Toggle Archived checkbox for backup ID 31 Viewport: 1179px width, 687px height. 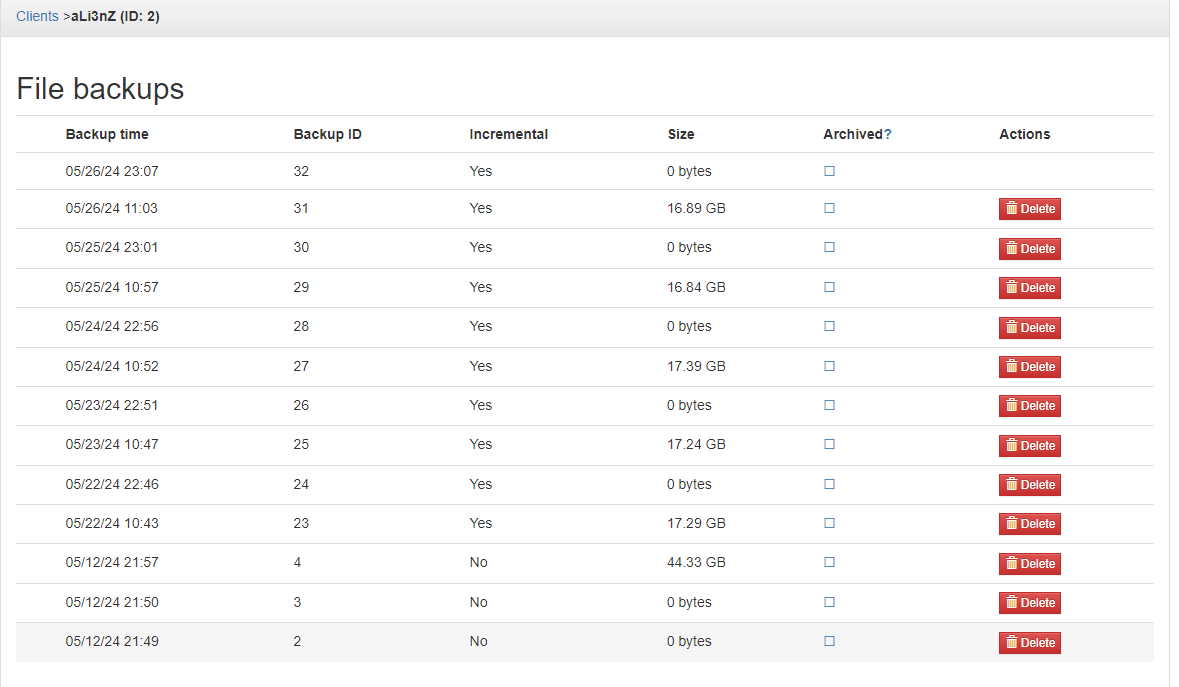coord(829,208)
